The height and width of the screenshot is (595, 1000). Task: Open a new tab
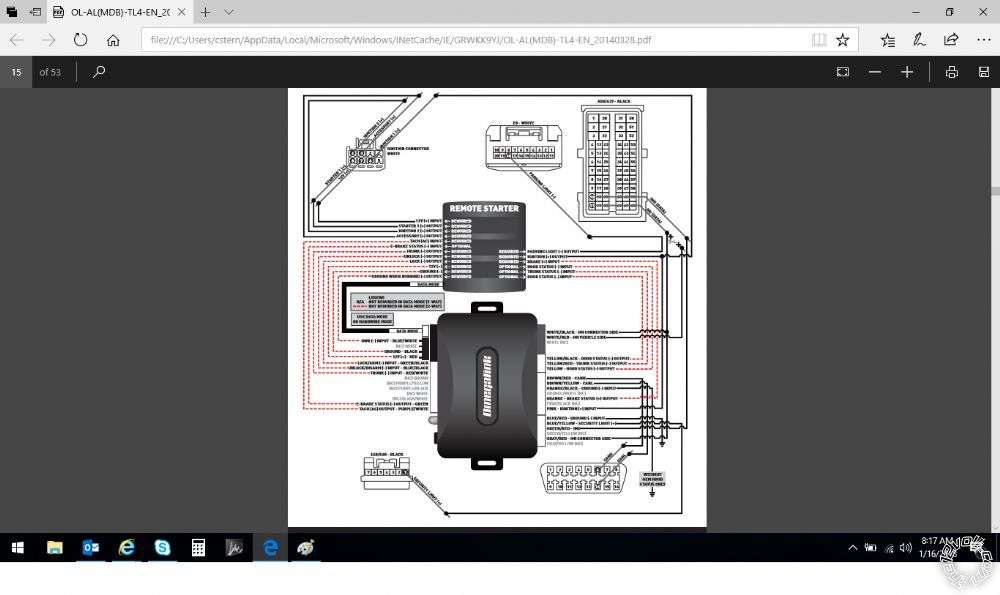click(205, 12)
